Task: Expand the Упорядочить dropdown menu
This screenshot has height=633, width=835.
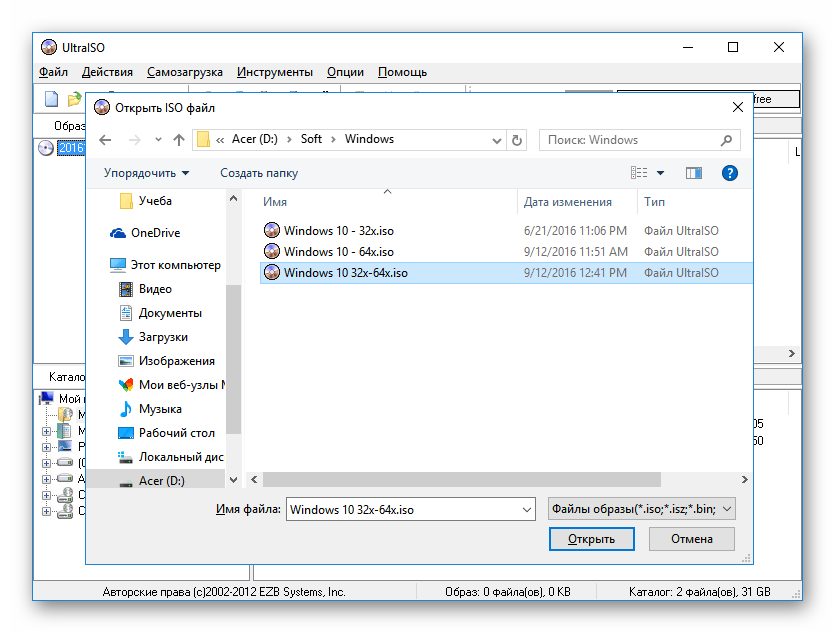Action: [146, 173]
